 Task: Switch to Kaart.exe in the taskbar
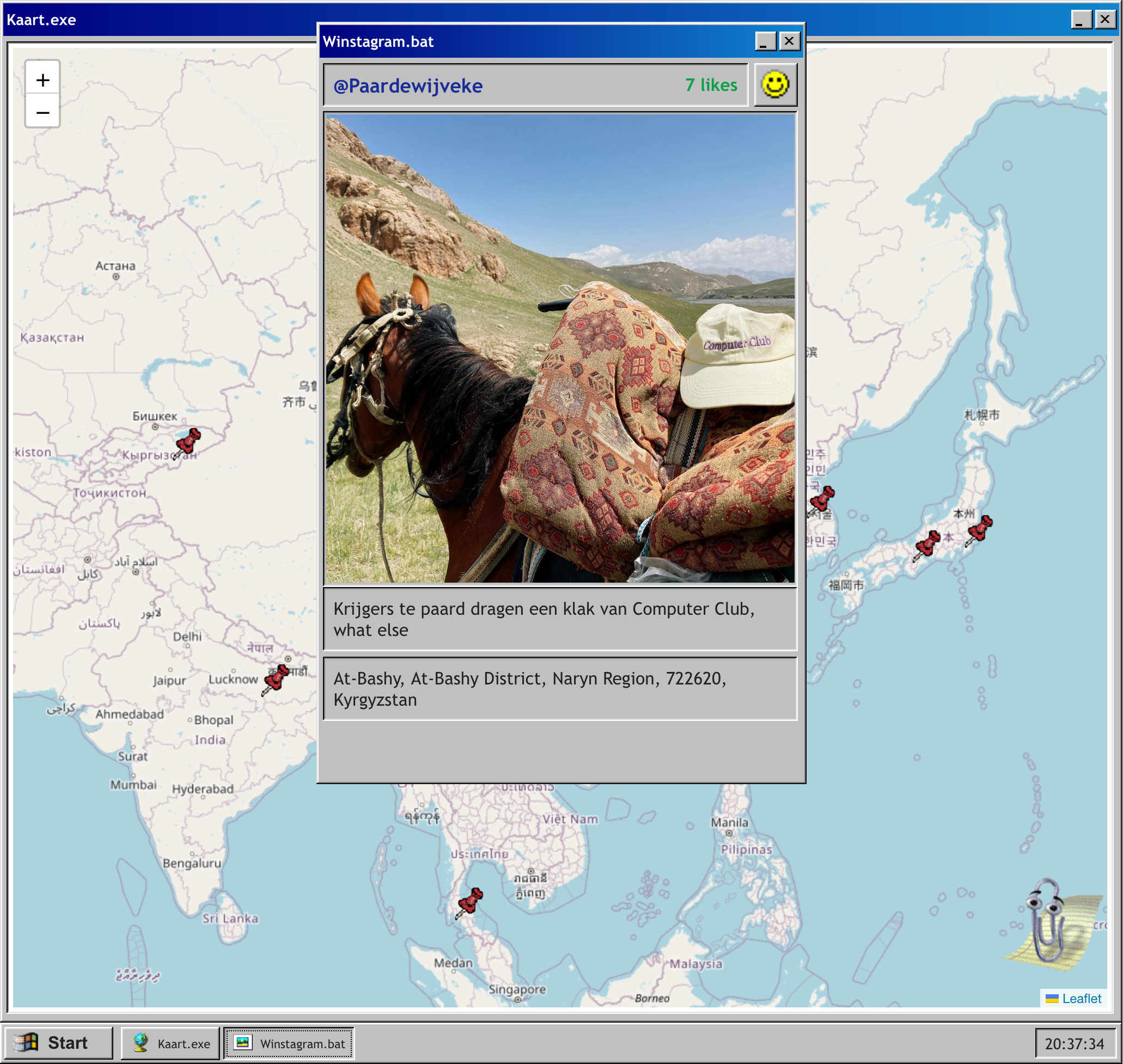pos(170,1043)
